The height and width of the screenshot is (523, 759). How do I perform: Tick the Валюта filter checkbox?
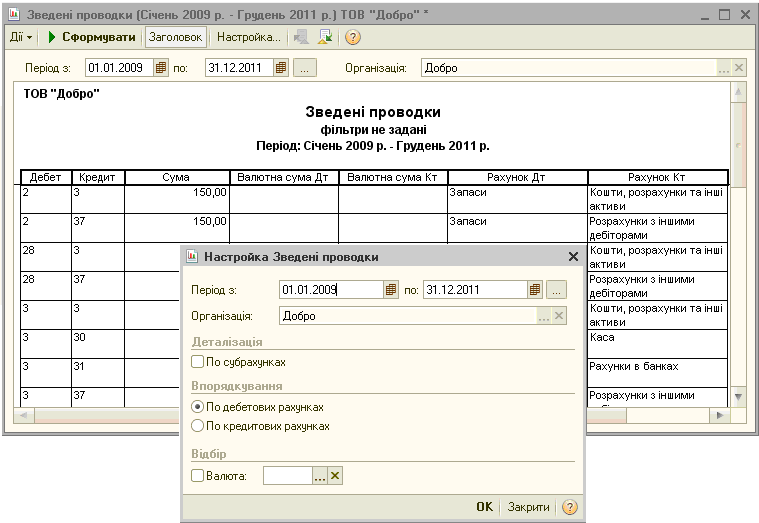point(197,477)
